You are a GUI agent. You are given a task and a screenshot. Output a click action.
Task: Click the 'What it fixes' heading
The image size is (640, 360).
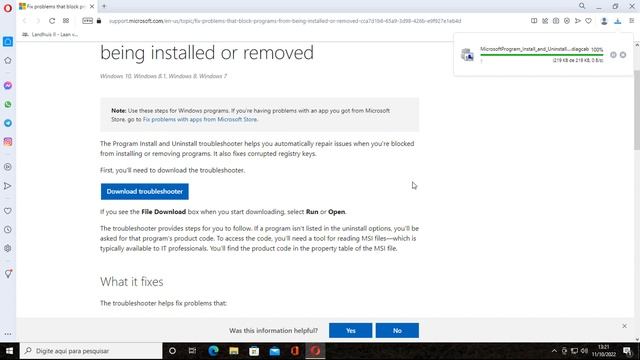pos(132,282)
